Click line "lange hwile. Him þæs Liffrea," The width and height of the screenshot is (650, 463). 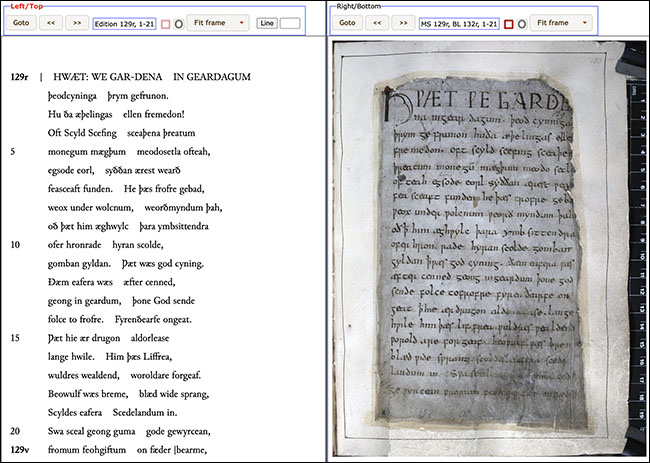pos(110,356)
